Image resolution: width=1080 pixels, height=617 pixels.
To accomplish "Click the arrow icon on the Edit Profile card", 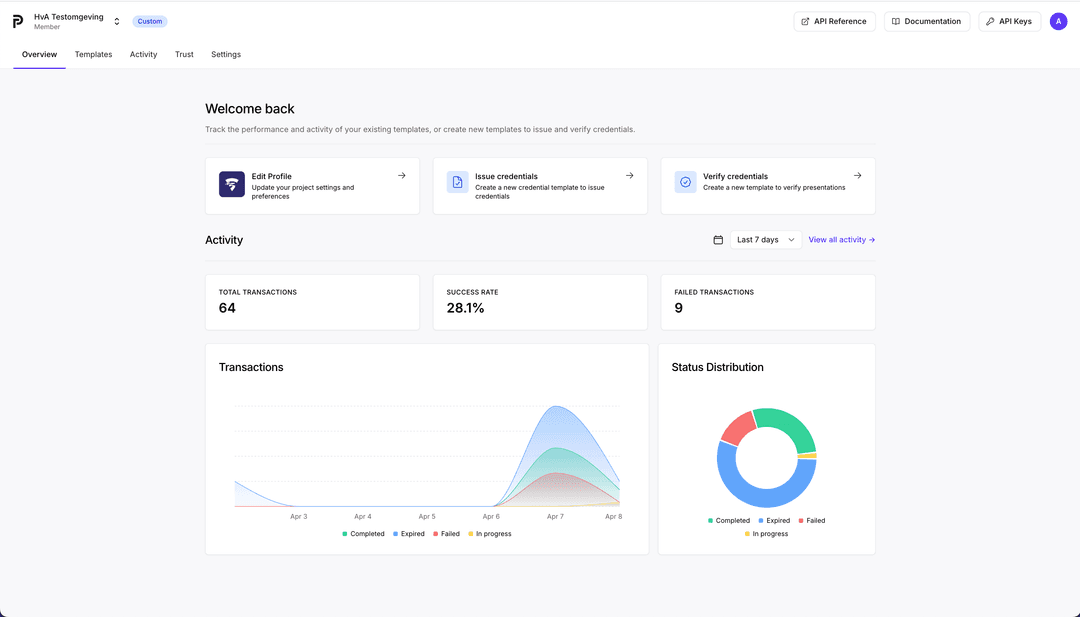I will click(x=404, y=174).
